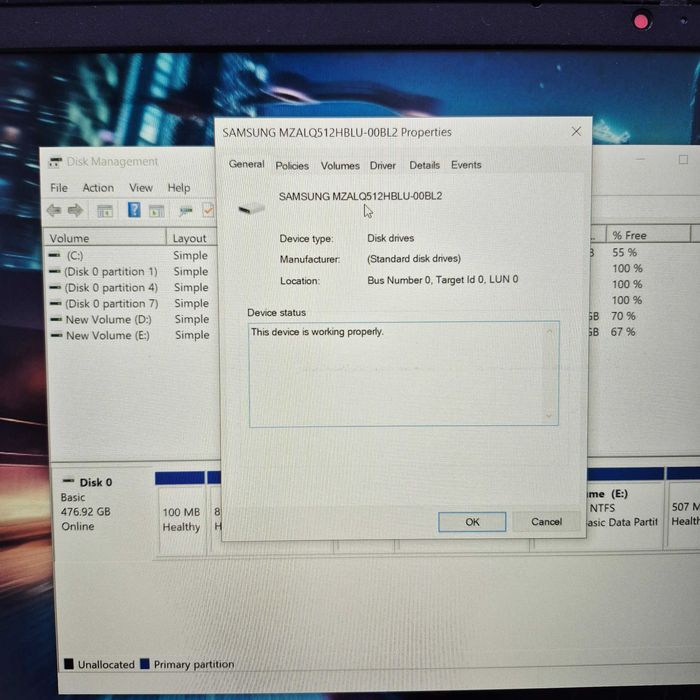The height and width of the screenshot is (700, 700).
Task: Click drive icon beside New Volume (D:)
Action: [x=56, y=319]
